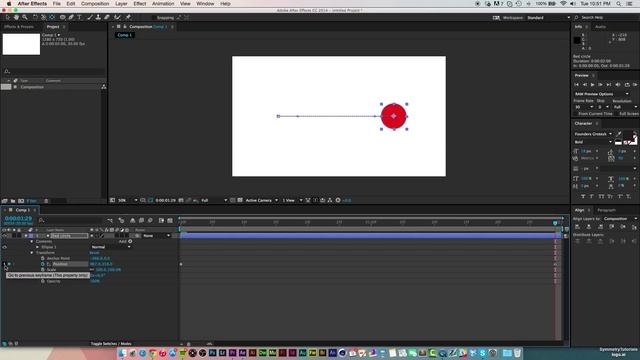Viewport: 640px width, 360px height.
Task: Click the eyedropper in Character panel
Action: click(x=619, y=134)
